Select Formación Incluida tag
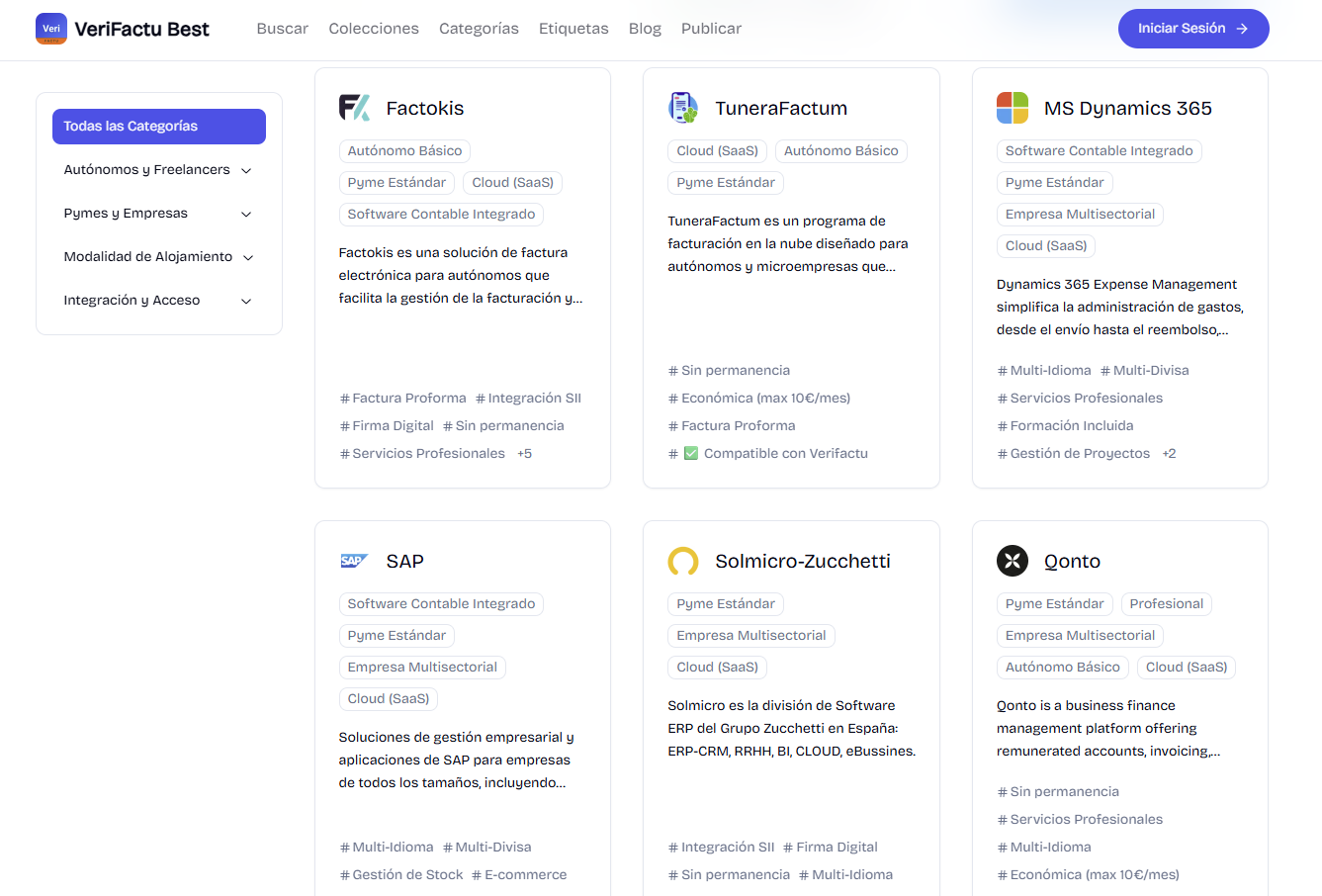The image size is (1322, 896). click(x=1066, y=426)
